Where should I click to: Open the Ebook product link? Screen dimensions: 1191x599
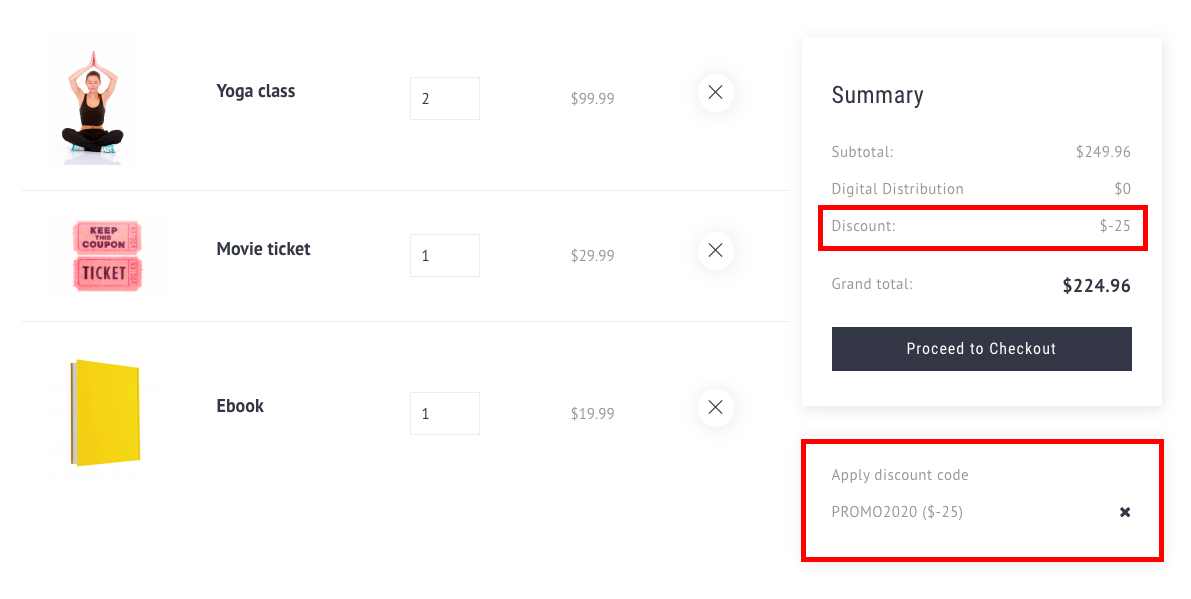click(x=240, y=406)
